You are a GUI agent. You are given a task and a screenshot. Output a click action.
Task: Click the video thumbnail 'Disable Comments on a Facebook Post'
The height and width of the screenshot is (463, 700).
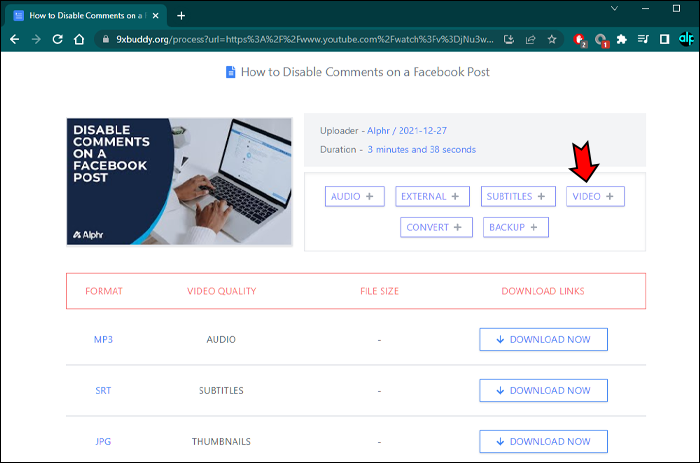[179, 182]
